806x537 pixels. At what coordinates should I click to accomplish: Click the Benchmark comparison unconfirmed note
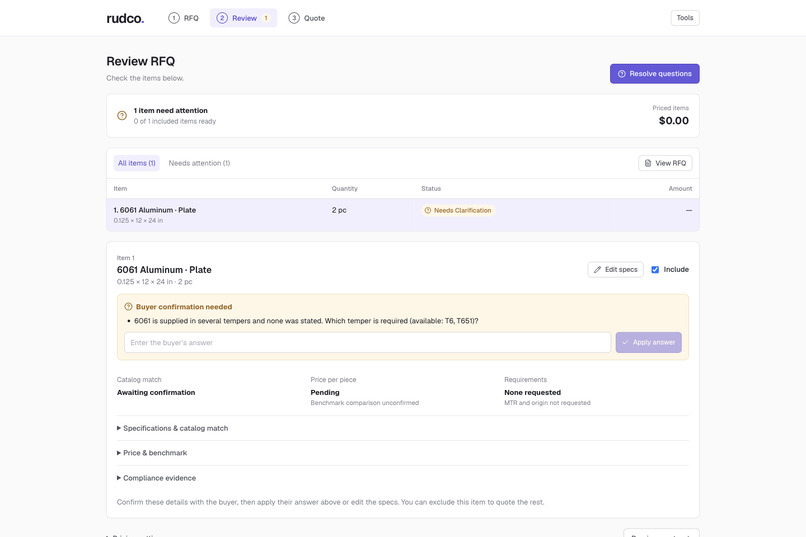click(x=364, y=403)
